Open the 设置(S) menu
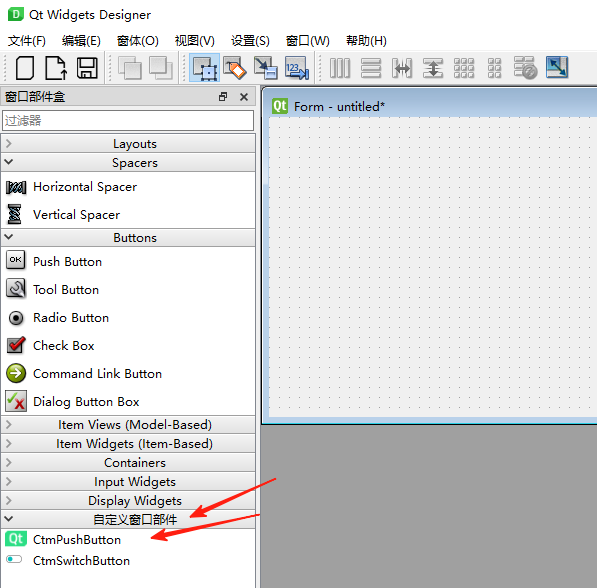This screenshot has width=597, height=588. [250, 41]
